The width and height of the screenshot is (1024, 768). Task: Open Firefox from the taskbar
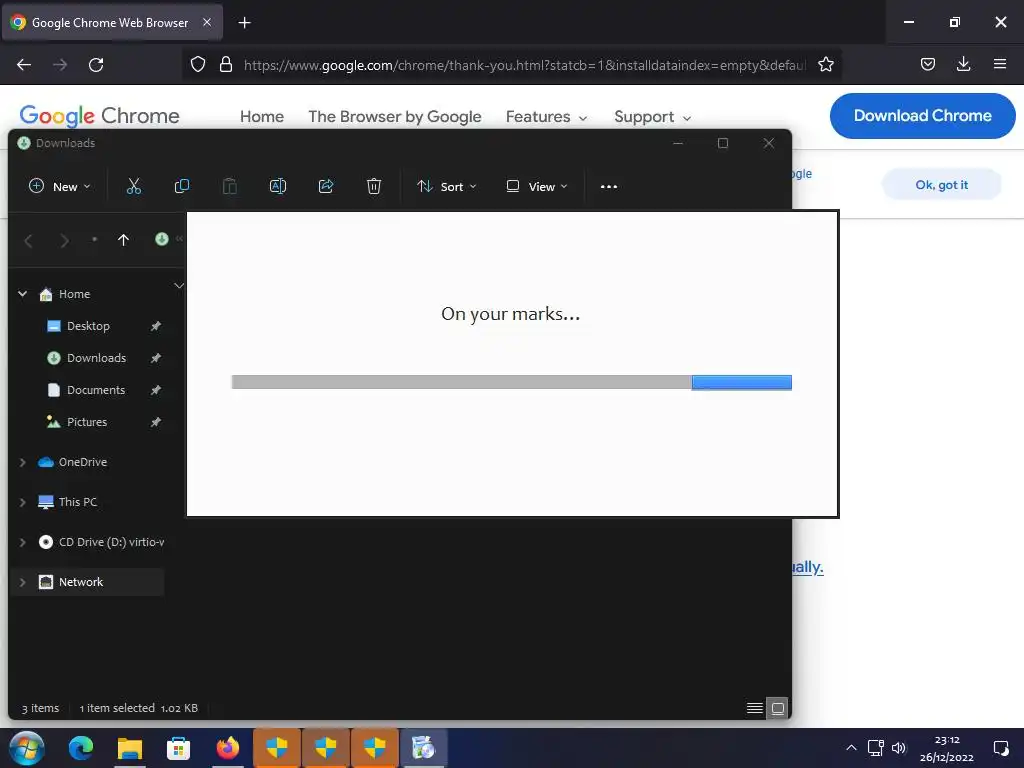[x=227, y=748]
